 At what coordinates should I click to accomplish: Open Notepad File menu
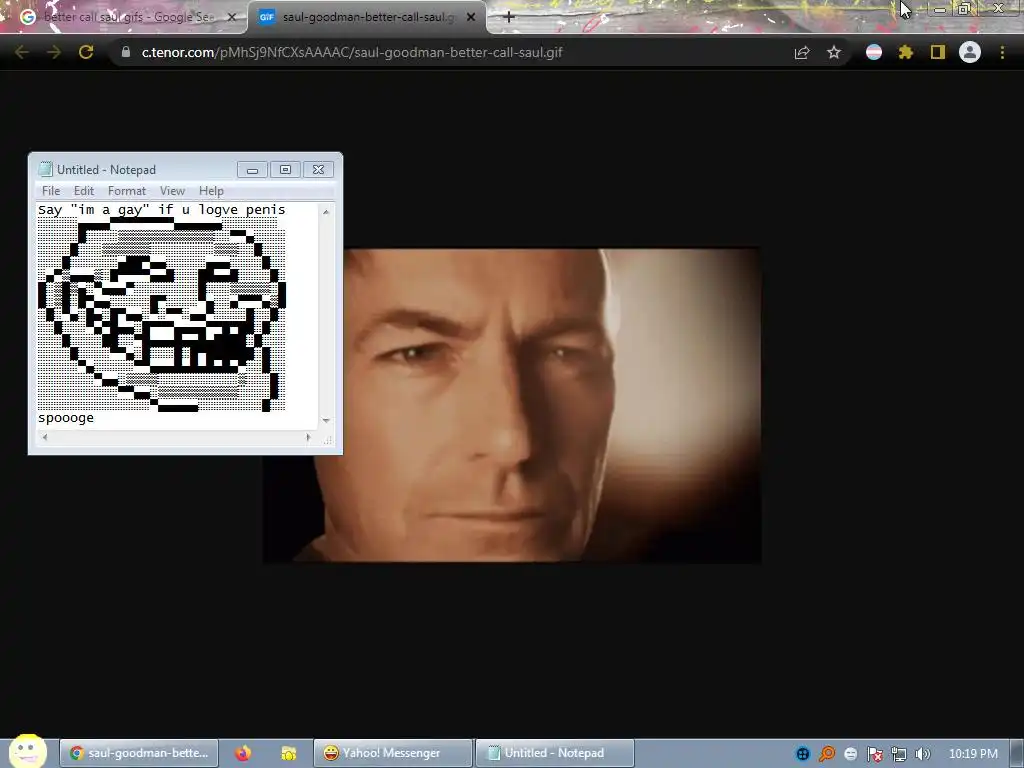(51, 191)
